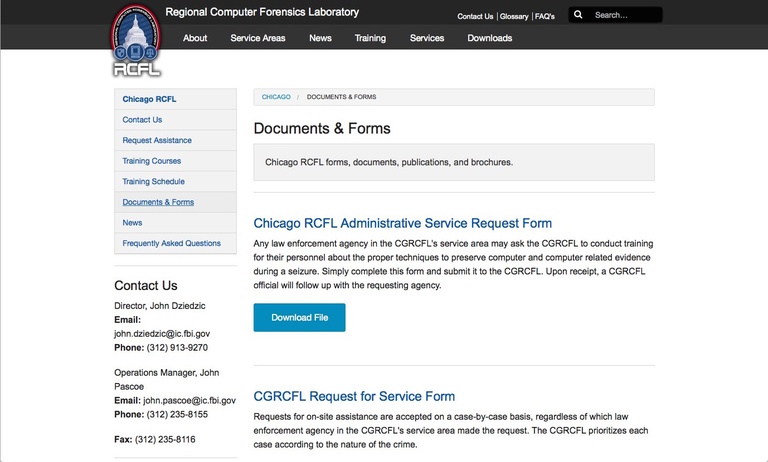Select Chicago RCFL in the sidebar
This screenshot has height=462, width=768.
pos(175,99)
